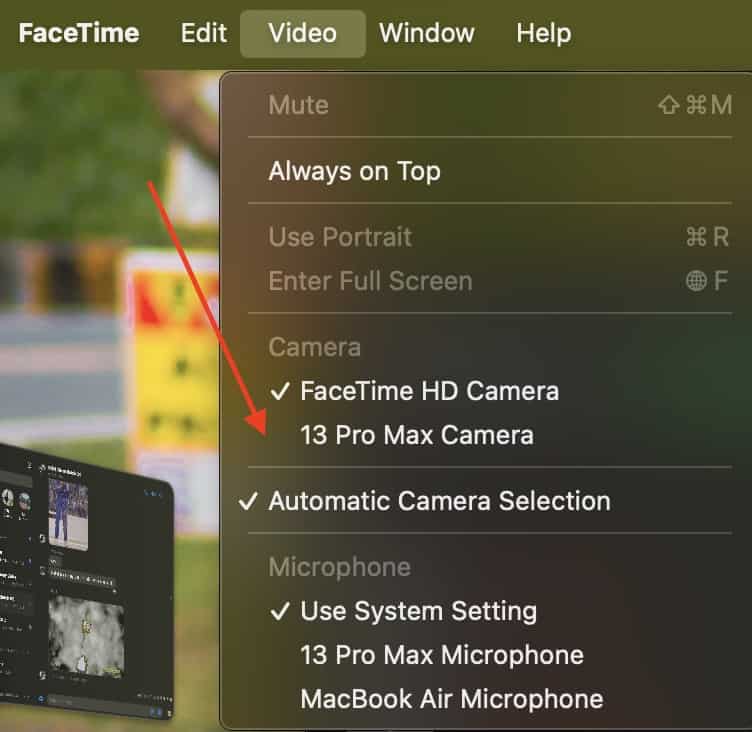The image size is (752, 732).
Task: Open the Edit menu
Action: click(204, 33)
